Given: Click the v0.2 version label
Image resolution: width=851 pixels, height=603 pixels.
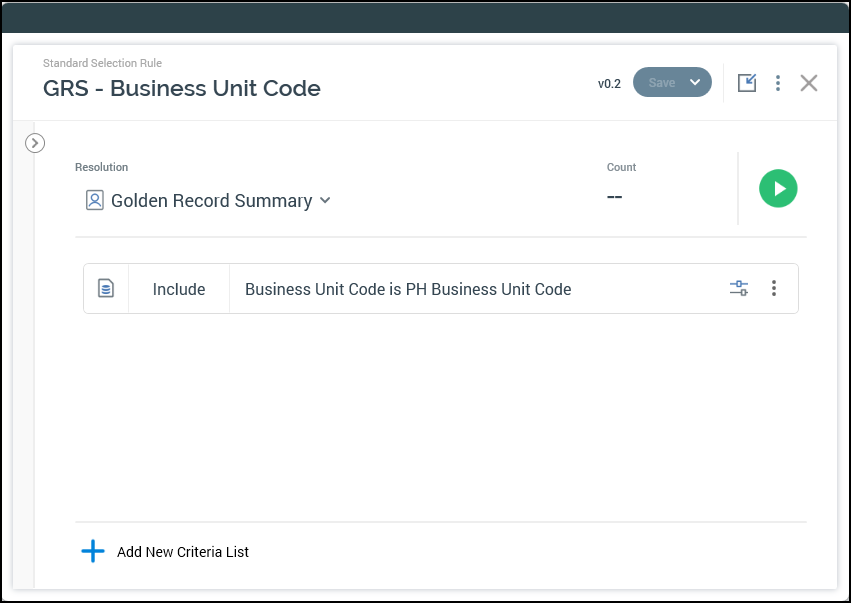Looking at the screenshot, I should tap(609, 84).
